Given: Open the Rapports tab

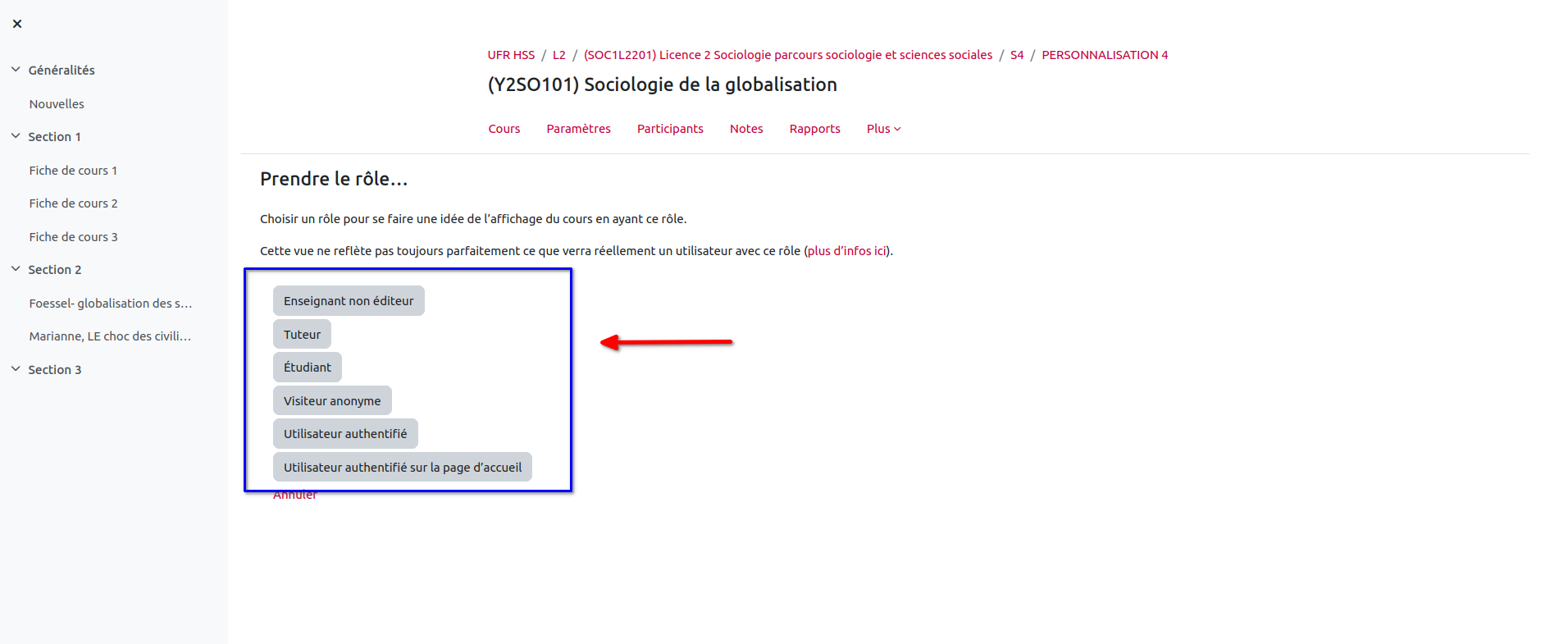Looking at the screenshot, I should tap(814, 129).
